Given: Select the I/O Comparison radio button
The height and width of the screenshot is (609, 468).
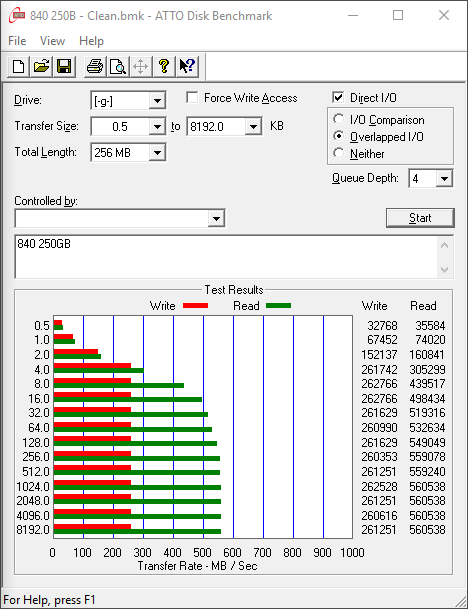Looking at the screenshot, I should click(339, 119).
